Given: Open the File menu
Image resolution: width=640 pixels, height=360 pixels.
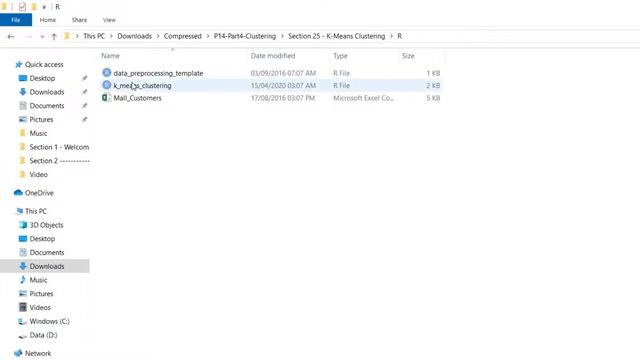Looking at the screenshot, I should (x=16, y=20).
